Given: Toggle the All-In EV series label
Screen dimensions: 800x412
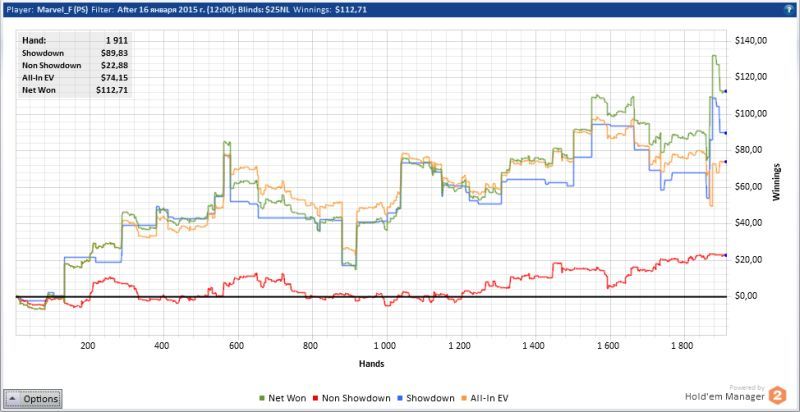Looking at the screenshot, I should click(x=489, y=398).
